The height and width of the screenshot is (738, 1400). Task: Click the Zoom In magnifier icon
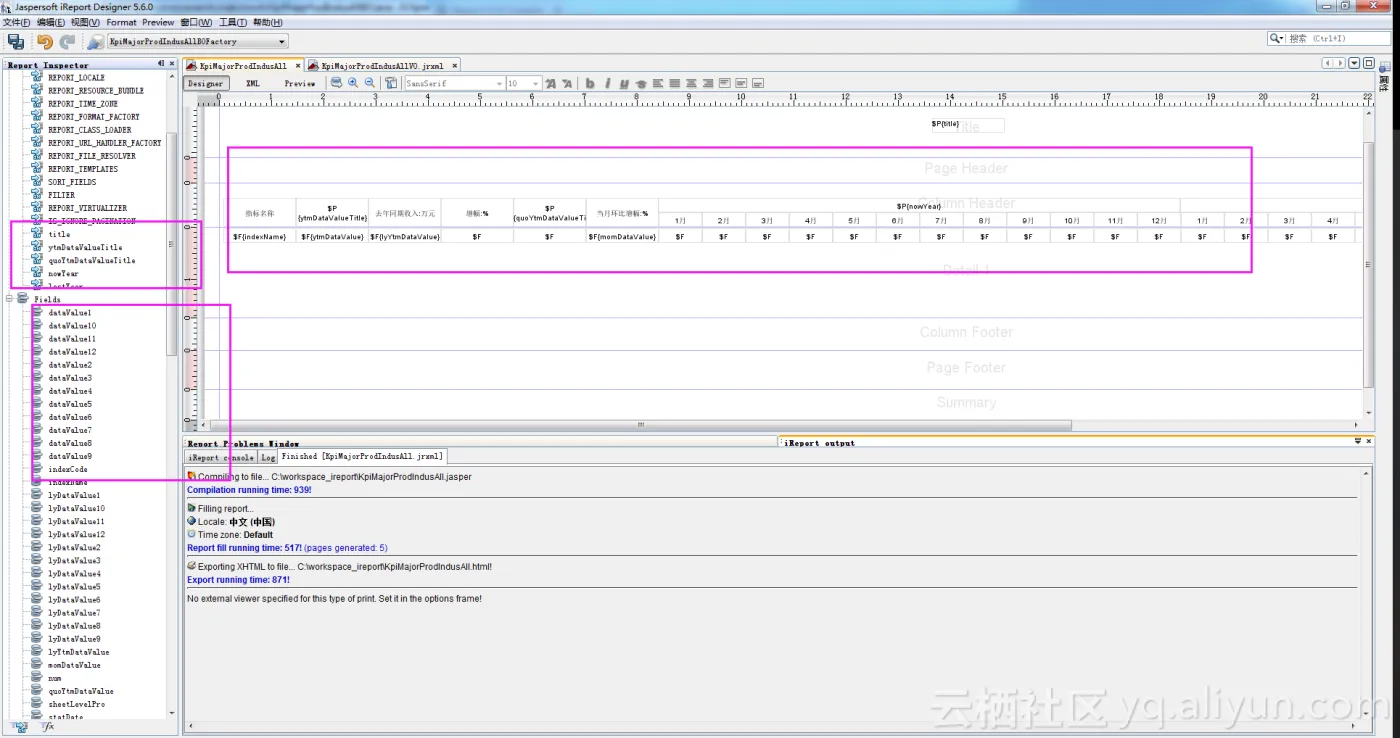(x=353, y=83)
